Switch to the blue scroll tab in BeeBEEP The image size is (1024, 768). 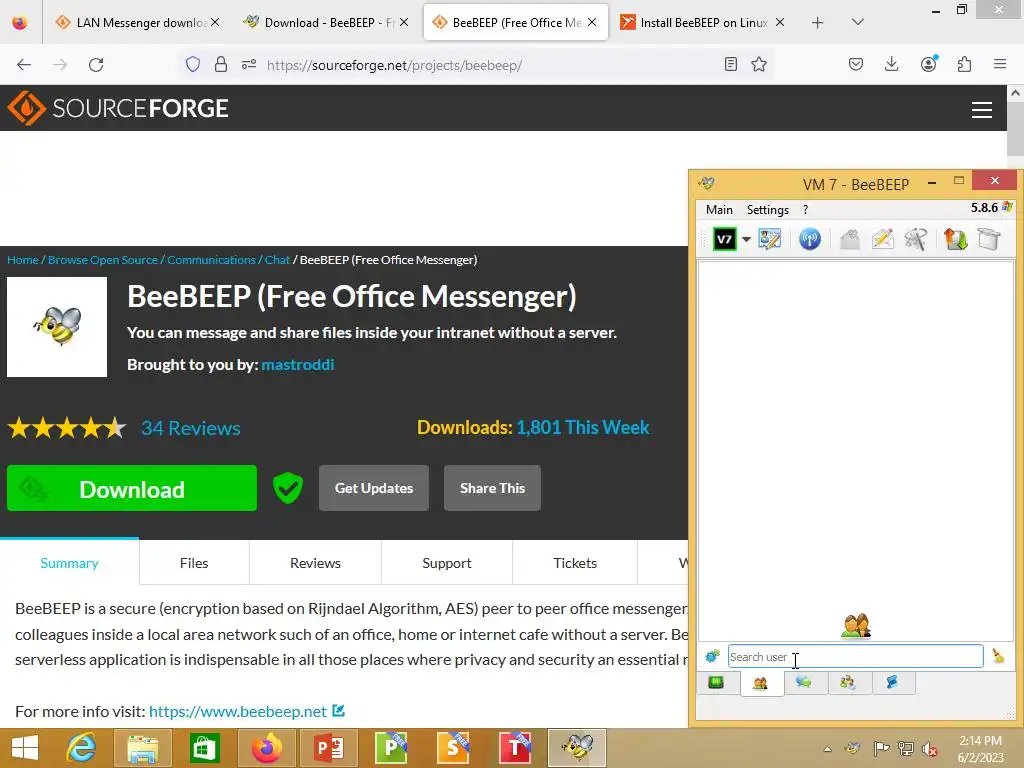pyautogui.click(x=891, y=683)
